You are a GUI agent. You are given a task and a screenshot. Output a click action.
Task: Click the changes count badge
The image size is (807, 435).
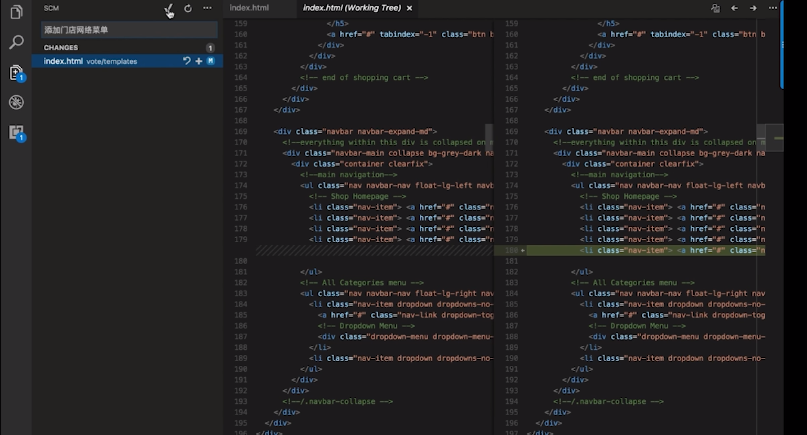tap(210, 48)
